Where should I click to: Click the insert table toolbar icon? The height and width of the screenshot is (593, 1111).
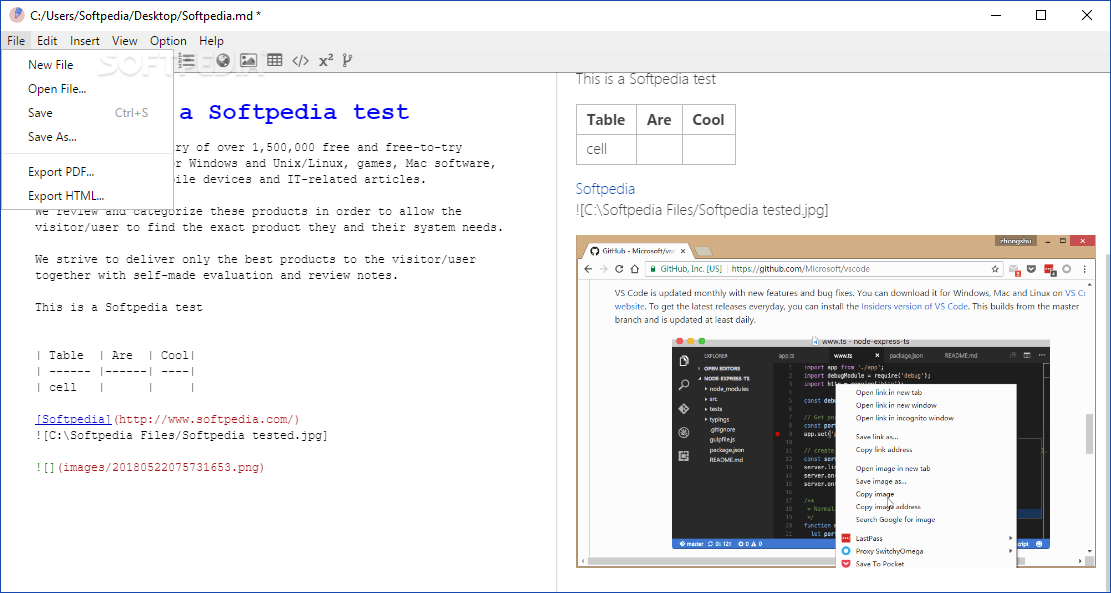tap(275, 61)
